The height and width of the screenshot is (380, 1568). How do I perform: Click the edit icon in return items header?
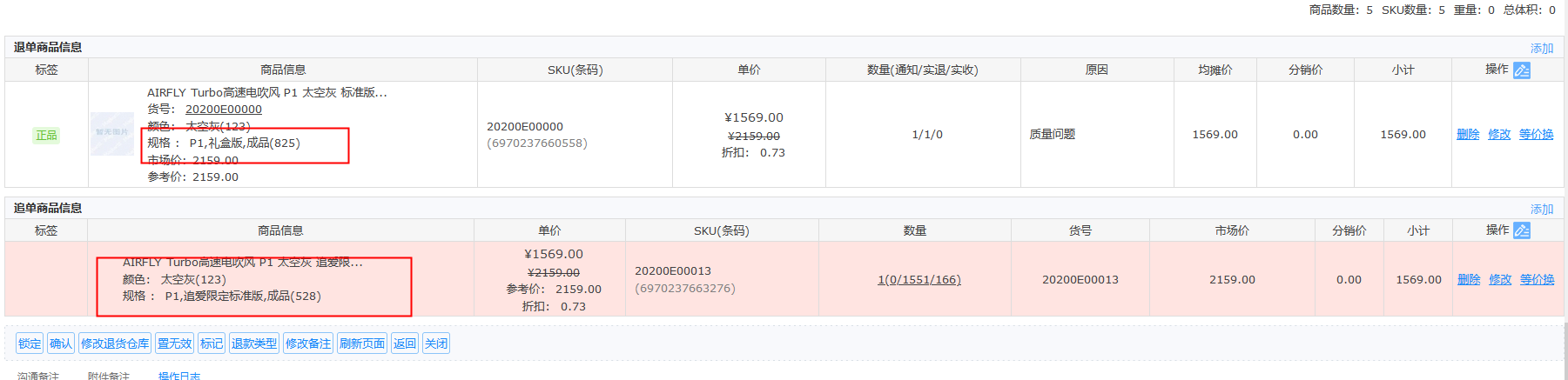(1521, 70)
